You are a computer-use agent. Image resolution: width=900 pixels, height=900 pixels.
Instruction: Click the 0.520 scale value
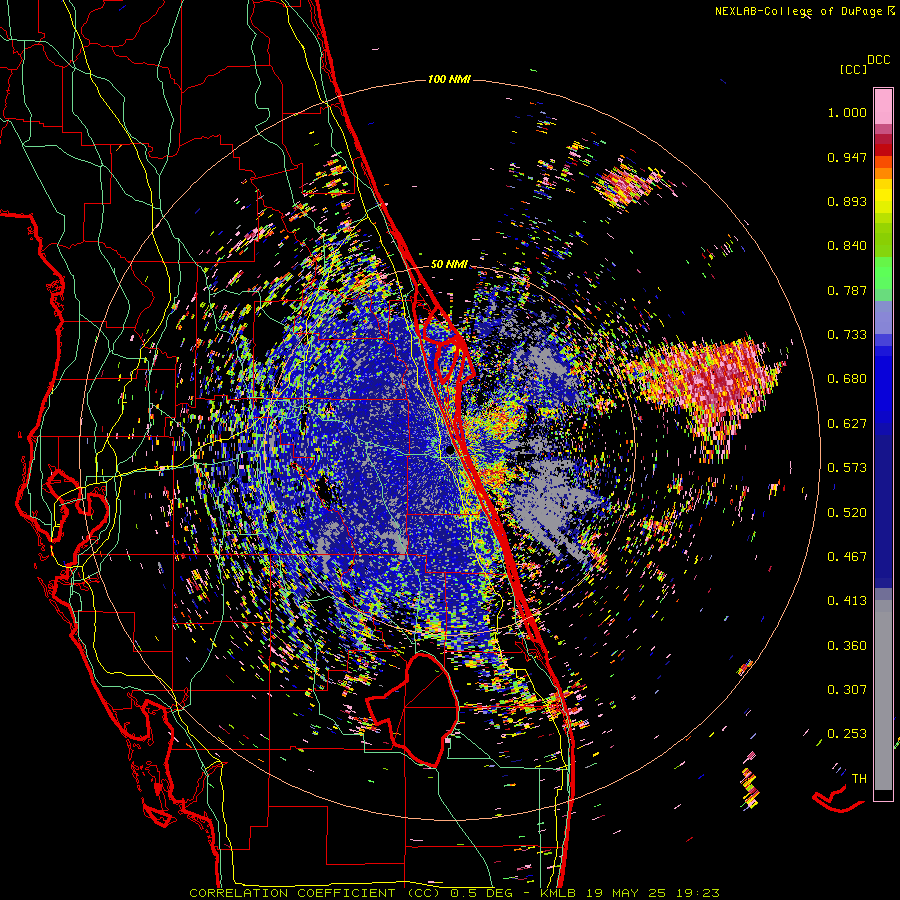tap(847, 512)
